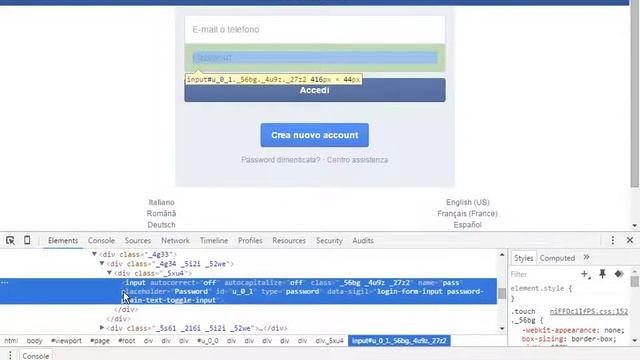Click -webkit-appearance style property

coord(559,330)
